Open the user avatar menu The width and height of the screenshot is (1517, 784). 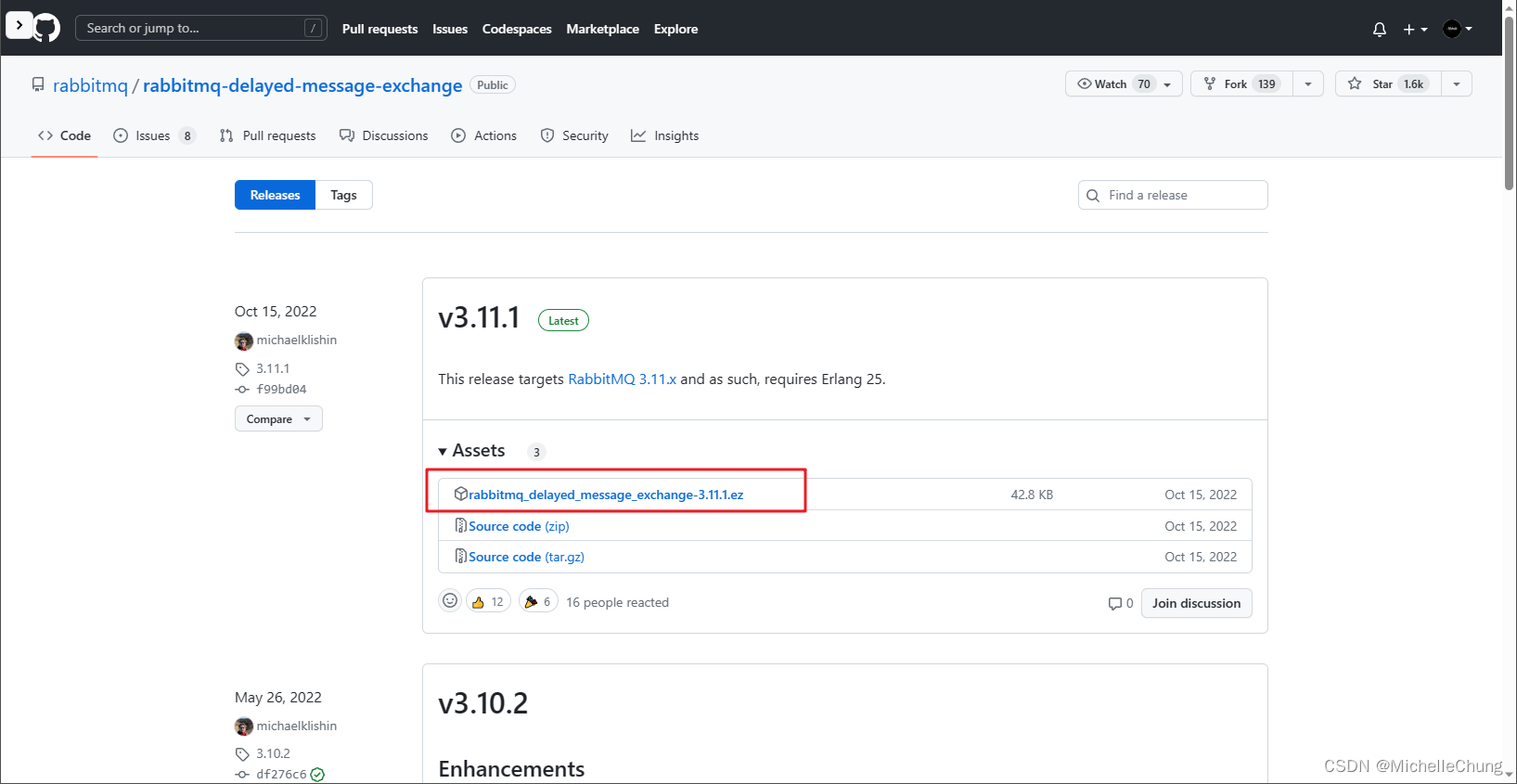1458,29
